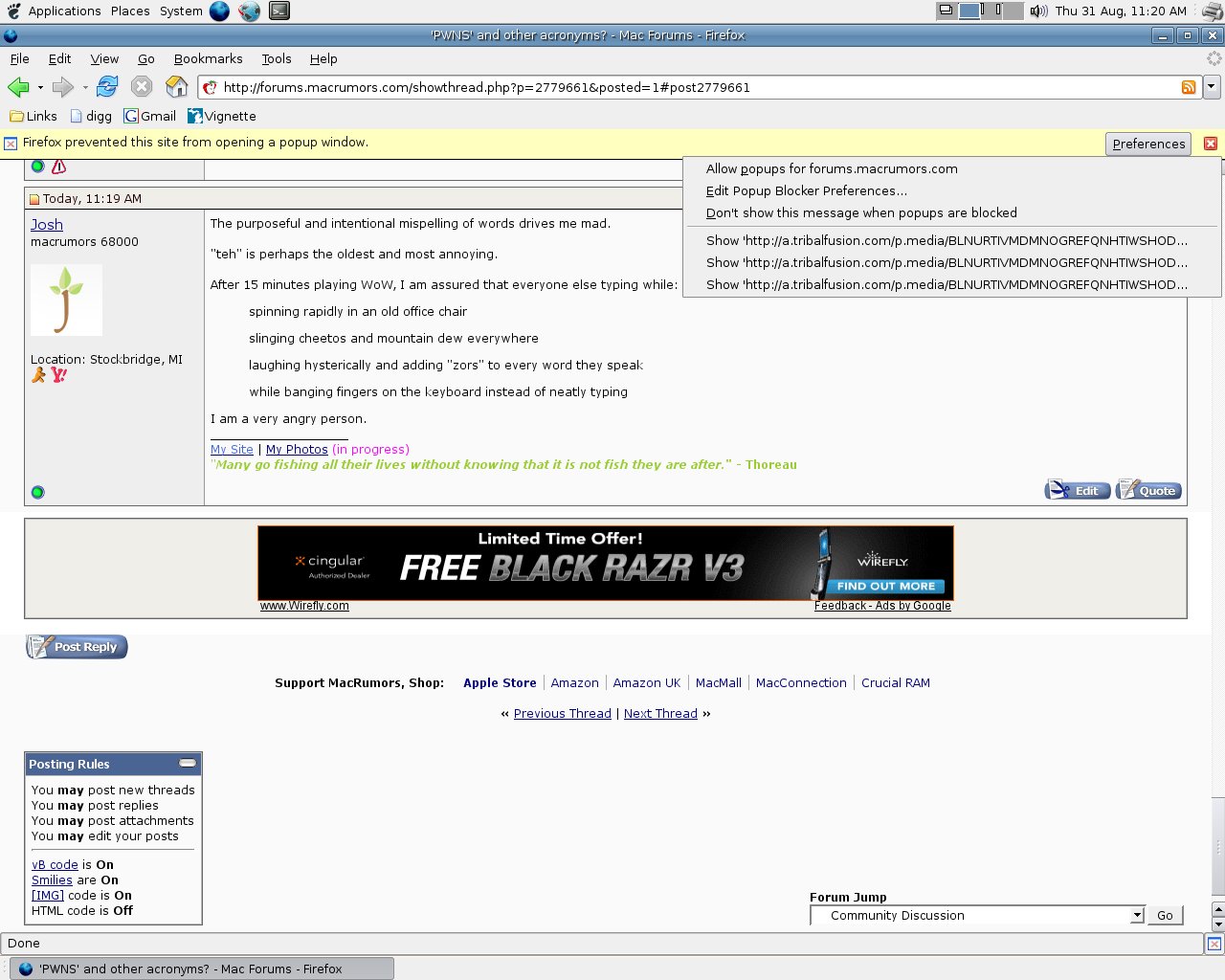The image size is (1225, 980).
Task: Click the My Site signature link
Action: pos(232,449)
